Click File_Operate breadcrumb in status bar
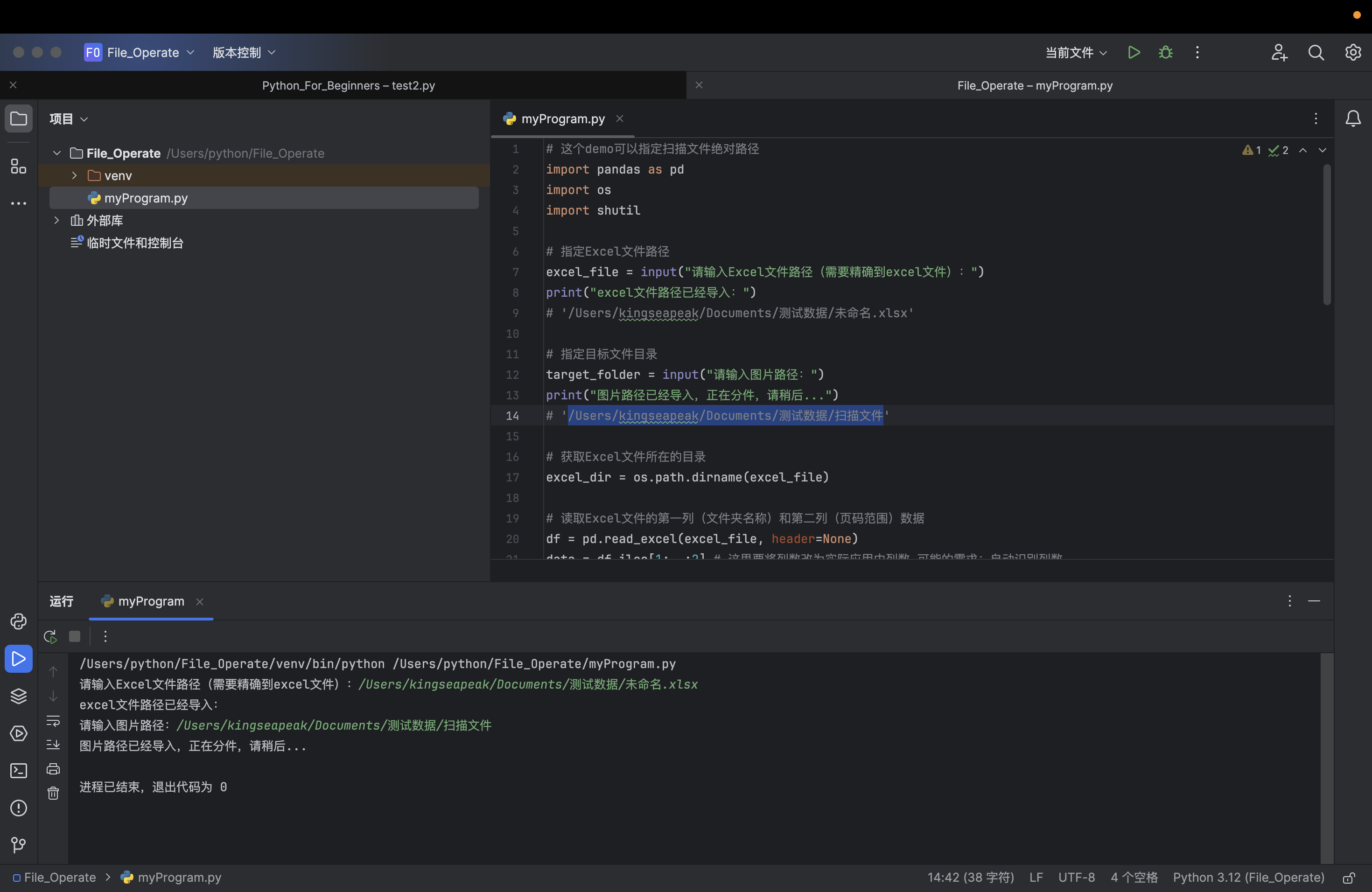Screen dimensions: 1372x892 click(x=54, y=878)
